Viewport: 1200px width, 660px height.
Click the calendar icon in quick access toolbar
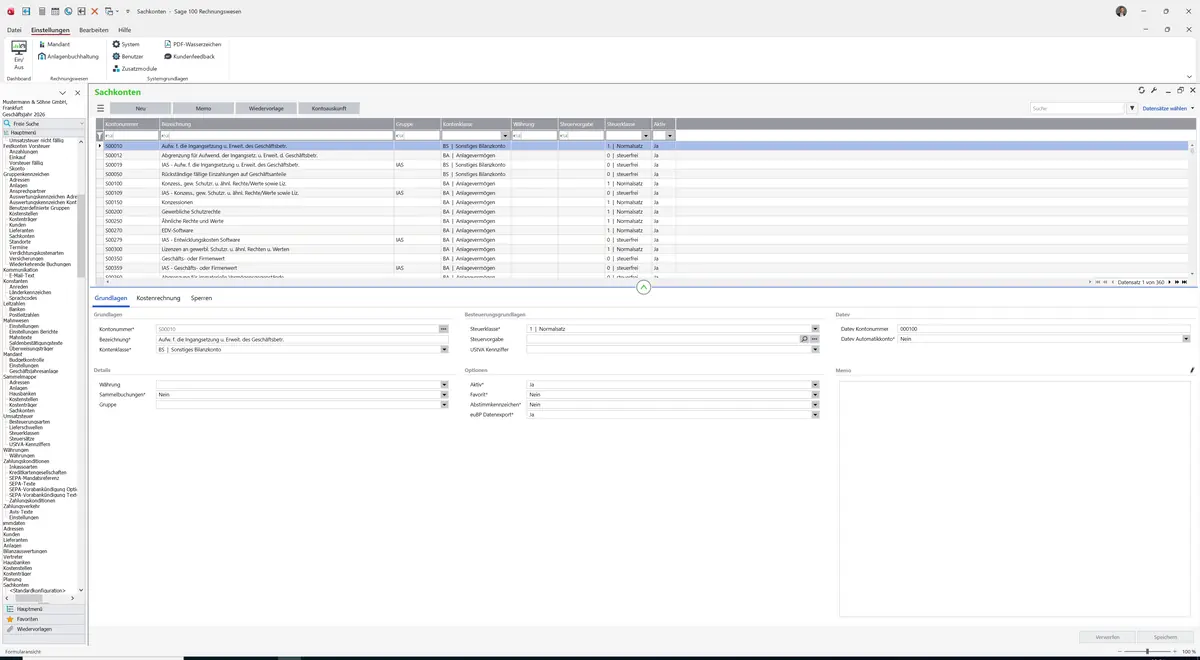pyautogui.click(x=54, y=11)
